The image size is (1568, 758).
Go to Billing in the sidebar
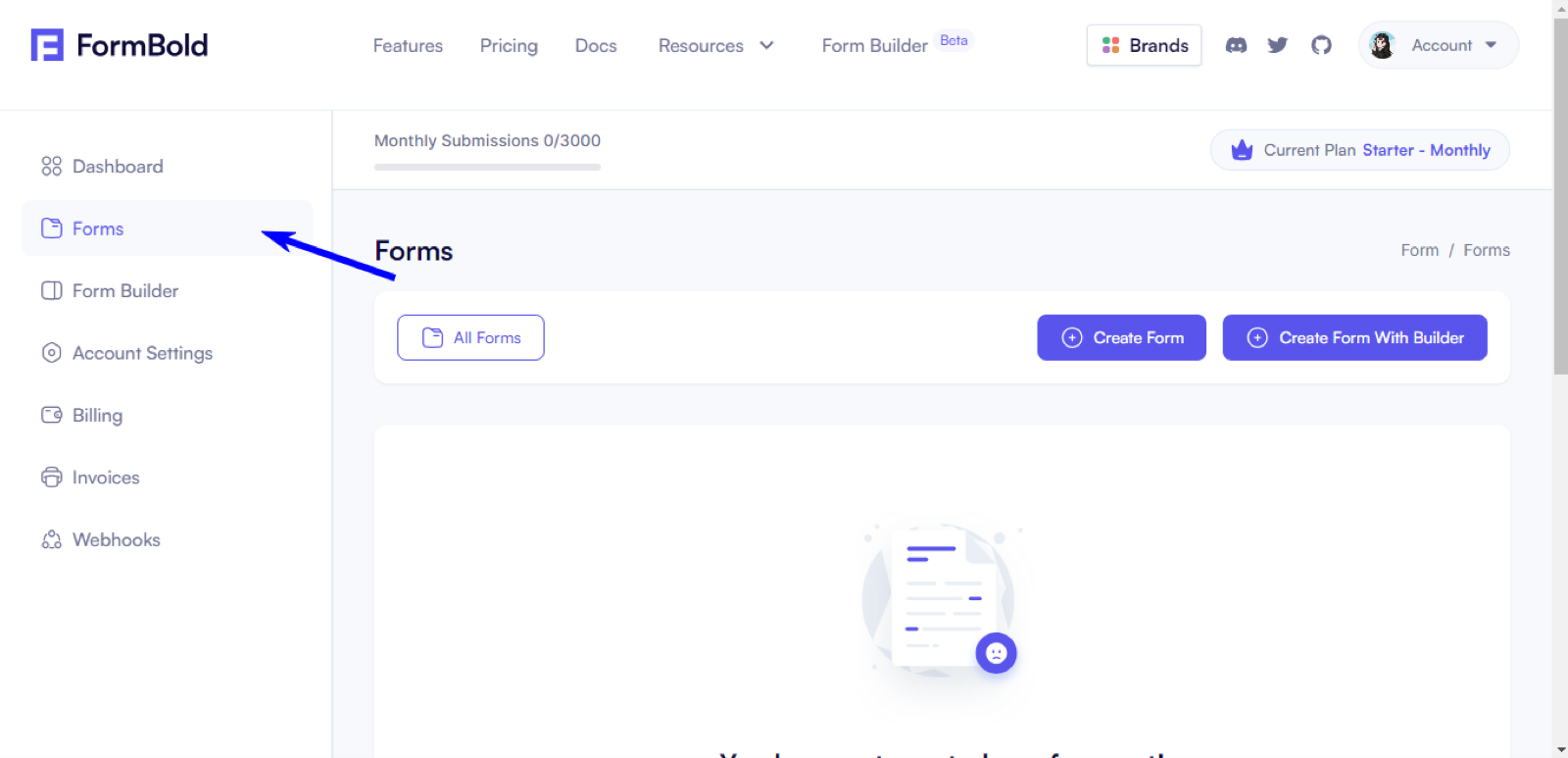pyautogui.click(x=168, y=415)
